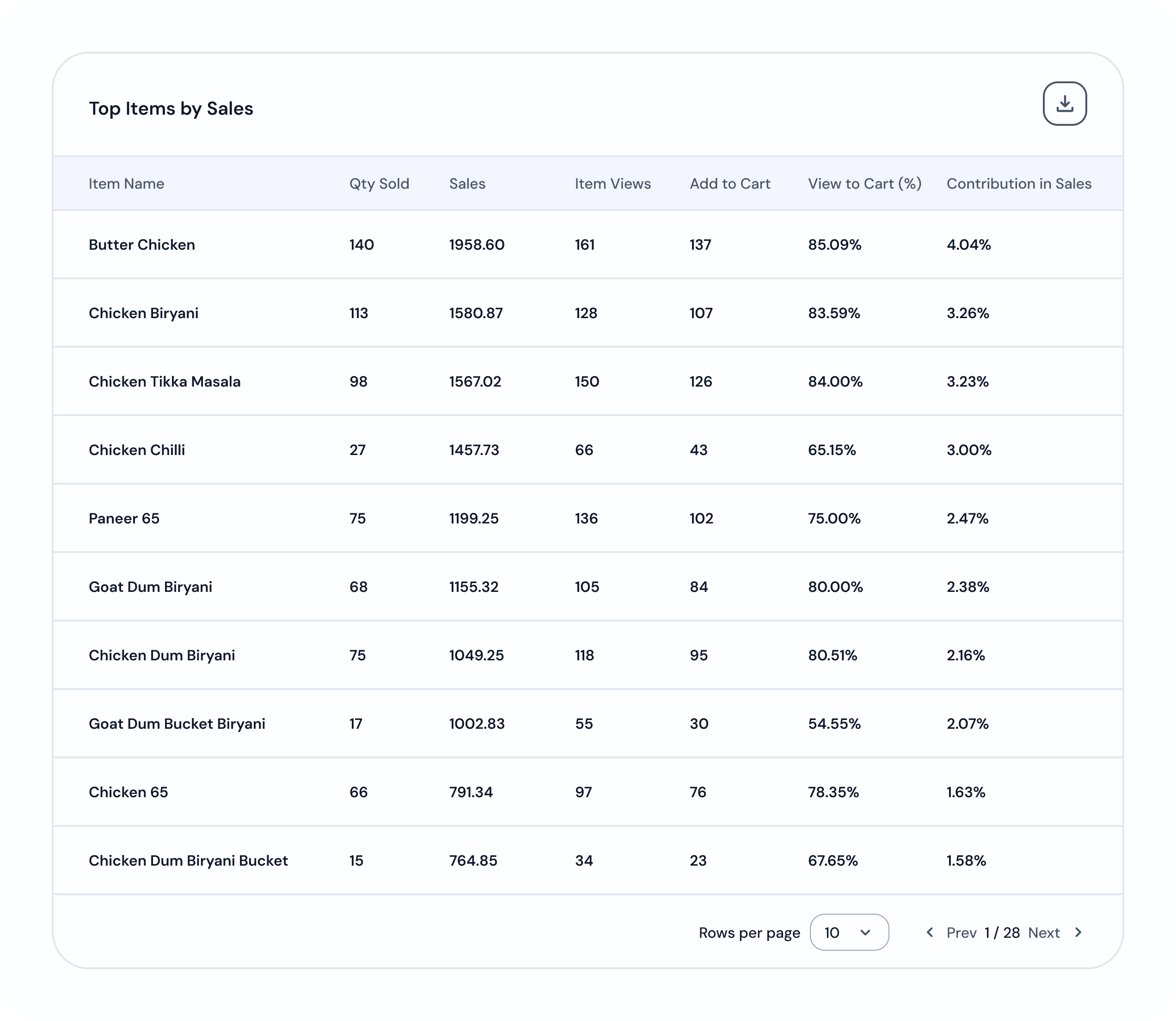Click Chicken Biryani's quantity sold 113

click(358, 313)
